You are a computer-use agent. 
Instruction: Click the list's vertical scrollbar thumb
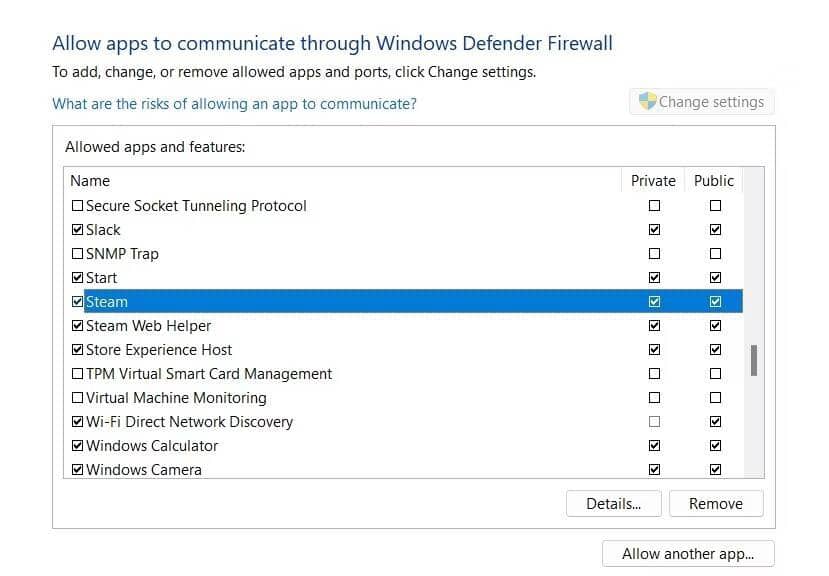[x=753, y=361]
